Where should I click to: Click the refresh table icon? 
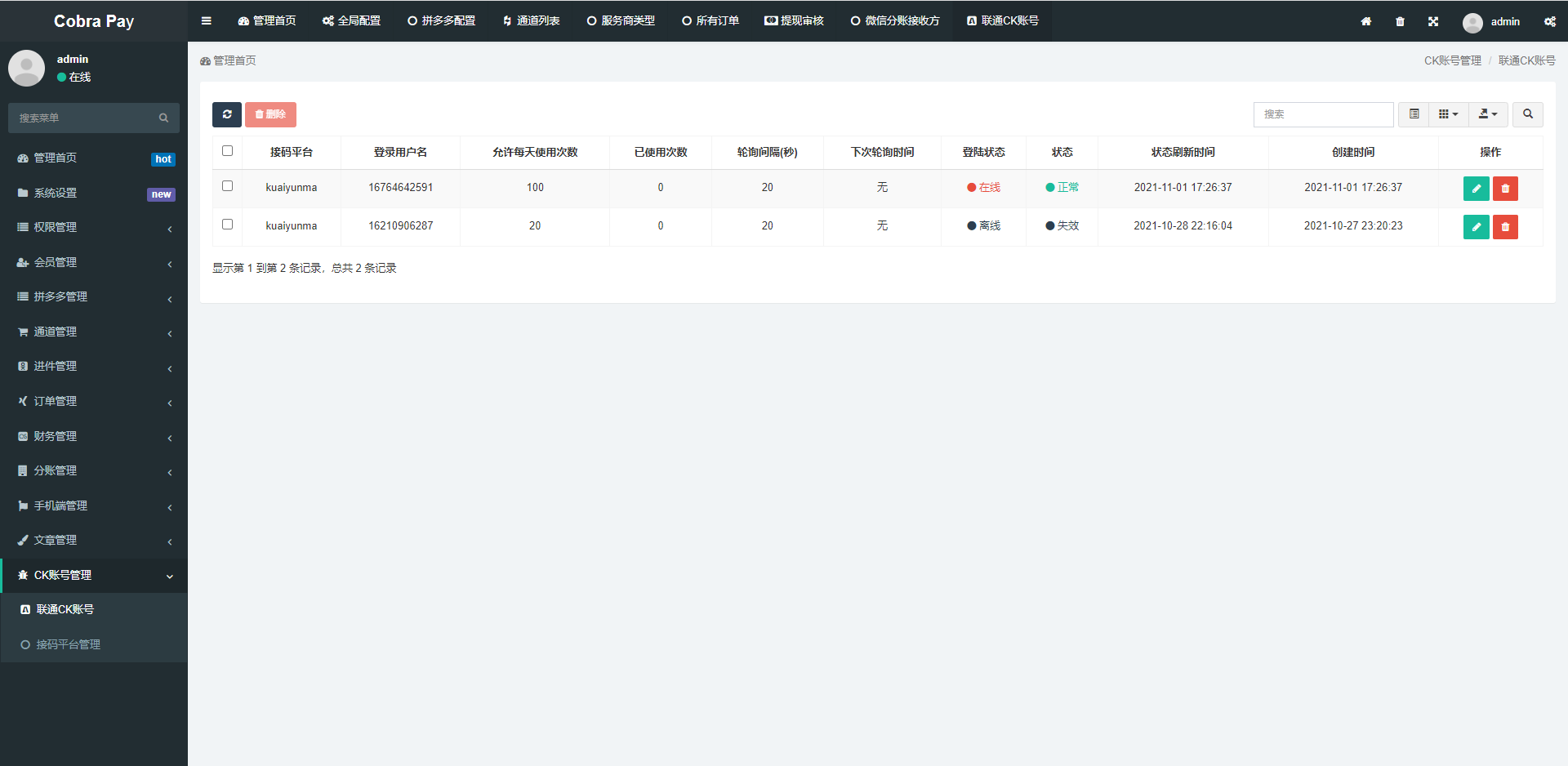tap(226, 114)
